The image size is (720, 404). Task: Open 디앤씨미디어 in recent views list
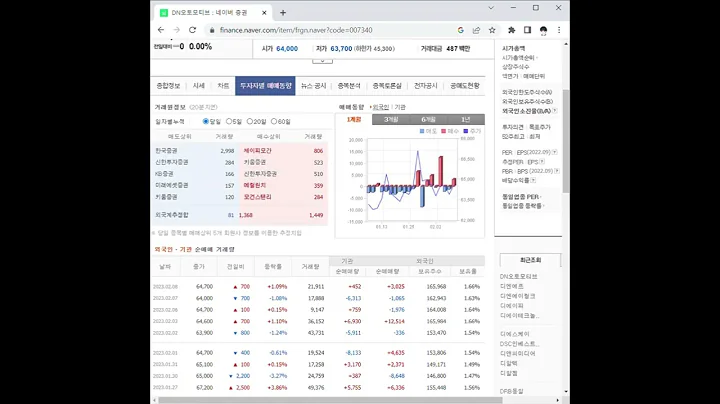click(518, 354)
